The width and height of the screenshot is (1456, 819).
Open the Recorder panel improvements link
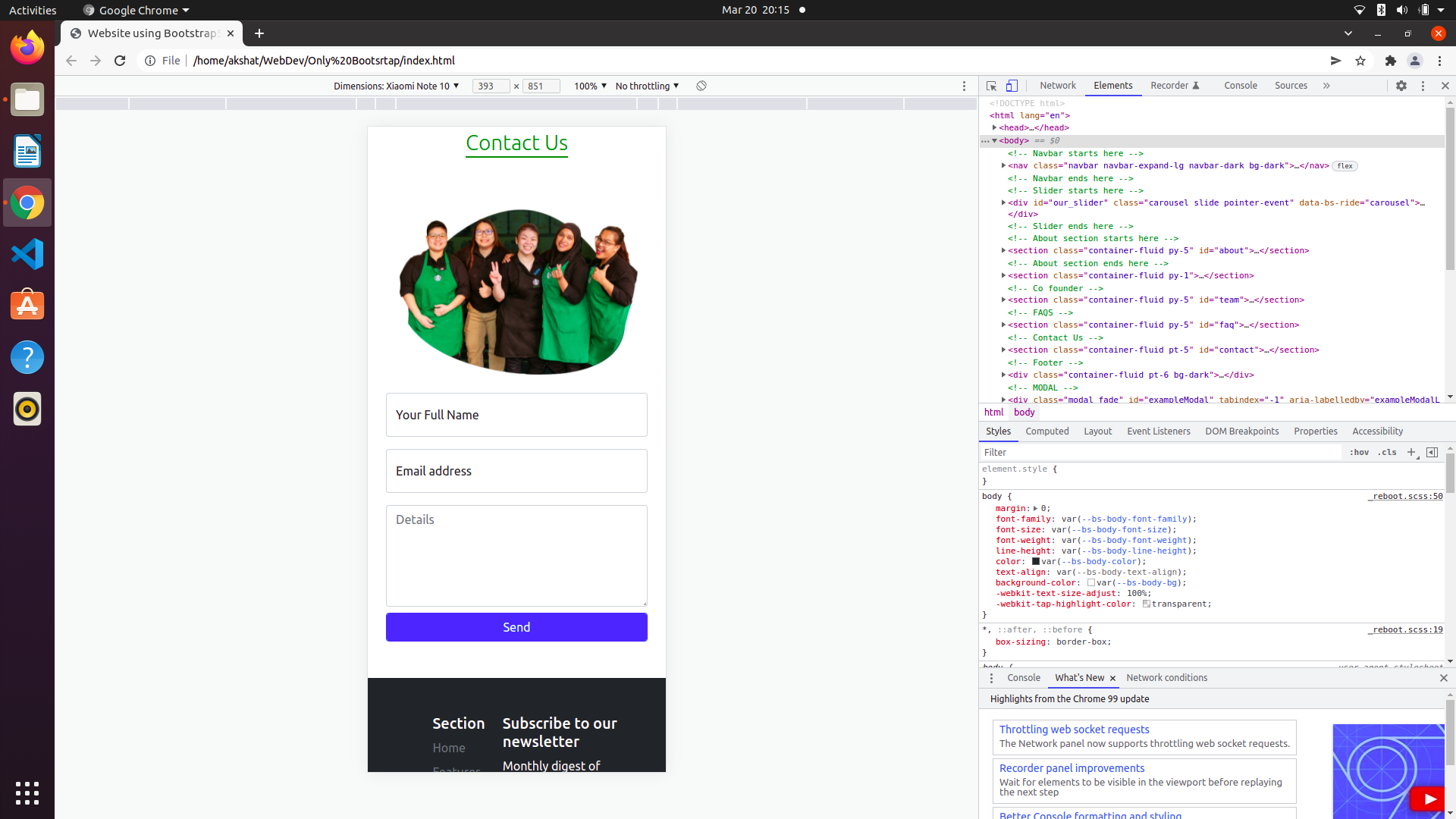(1072, 768)
